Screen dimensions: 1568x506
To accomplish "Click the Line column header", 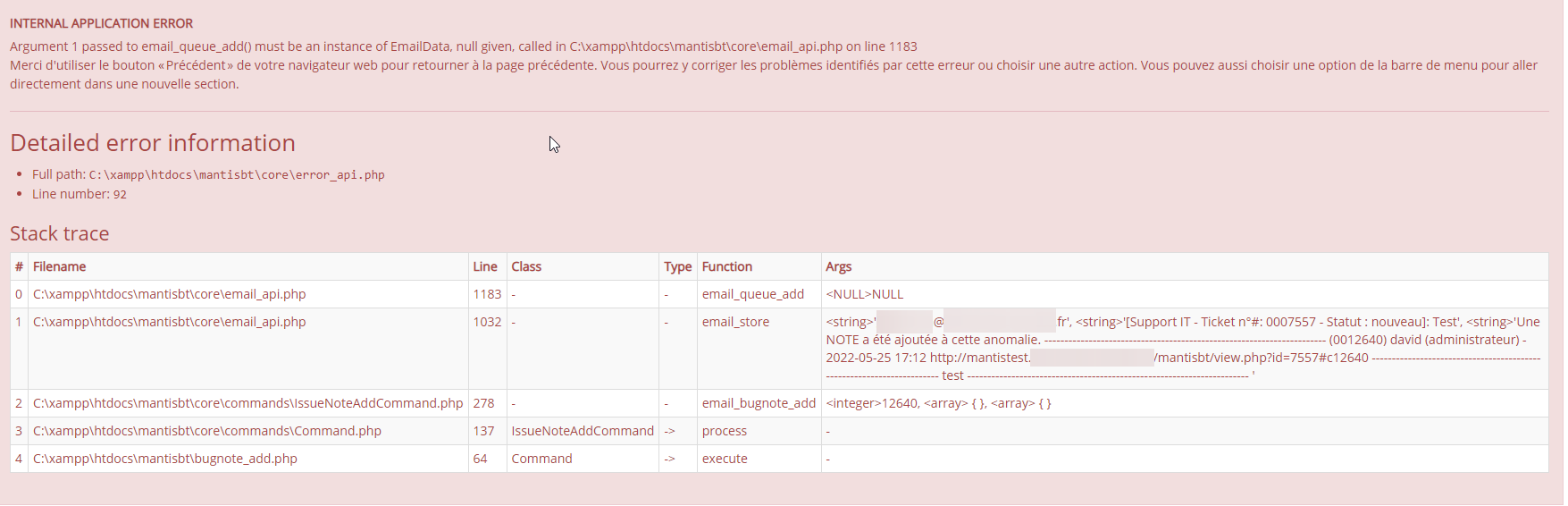I will [485, 266].
